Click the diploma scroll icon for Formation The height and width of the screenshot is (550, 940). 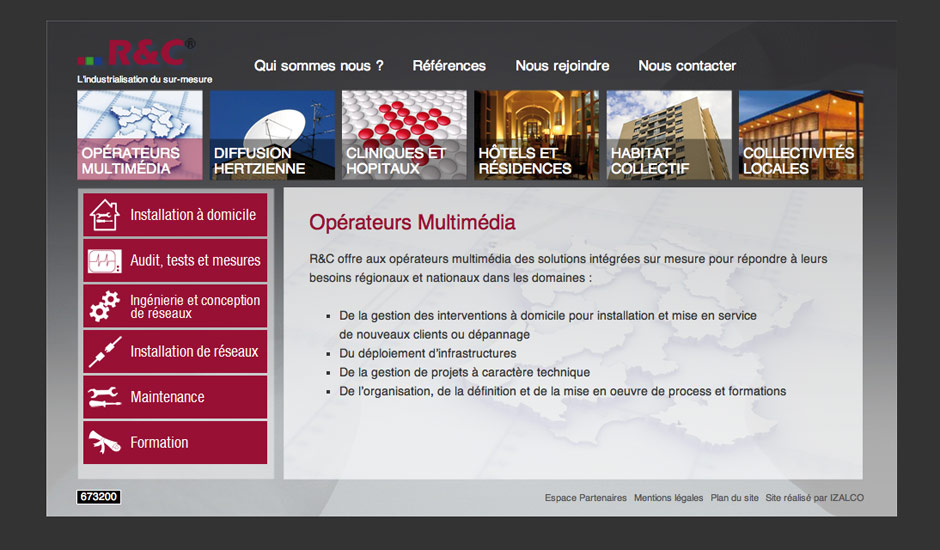tap(104, 442)
